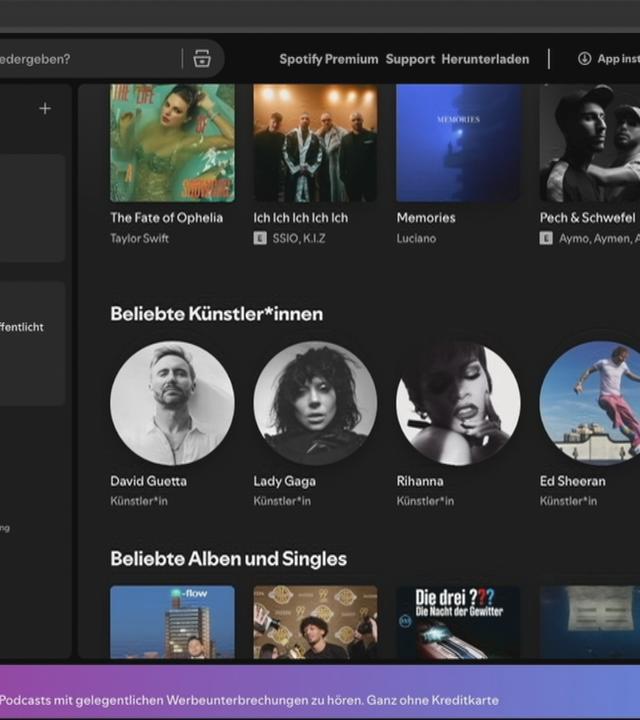Select the Memories album by Luciano
The width and height of the screenshot is (640, 720).
459,143
